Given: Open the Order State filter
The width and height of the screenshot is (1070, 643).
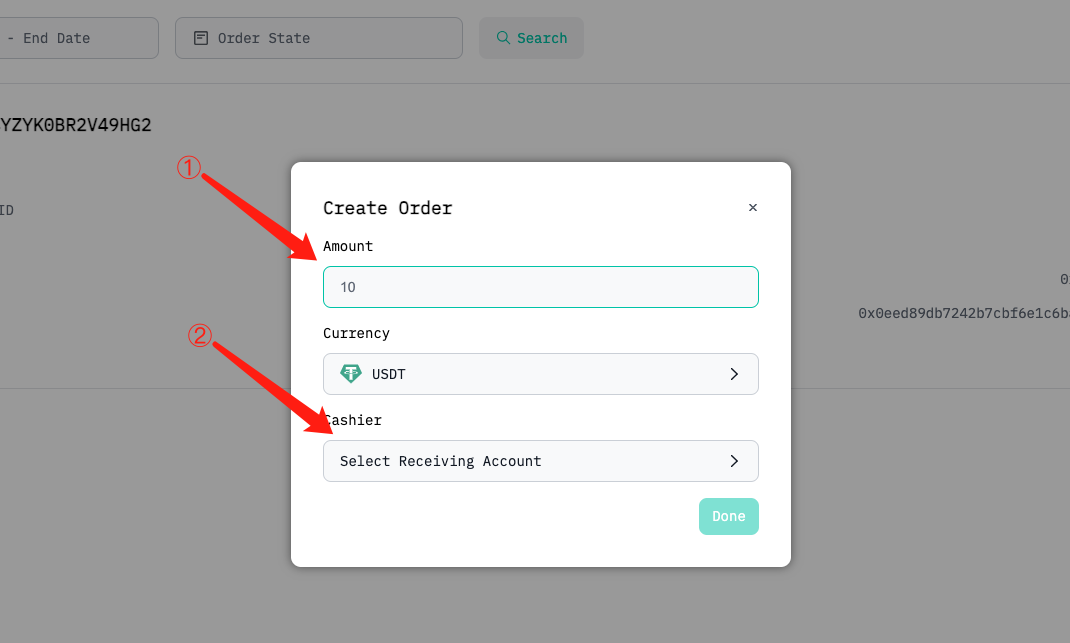Looking at the screenshot, I should pyautogui.click(x=318, y=37).
